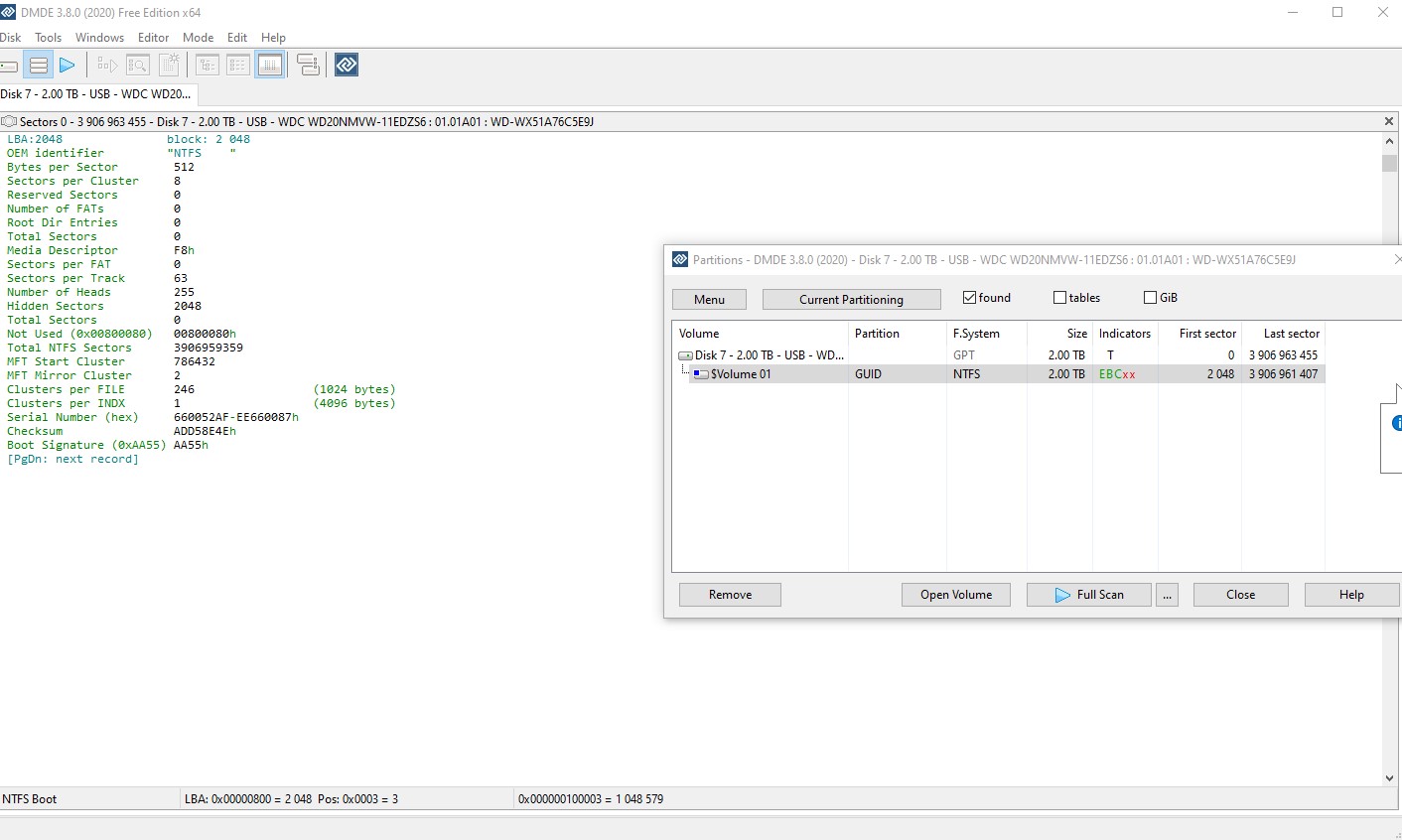Screen dimensions: 1402x840
Task: Click the LBA:2048 header in editor
Action: tap(35, 140)
